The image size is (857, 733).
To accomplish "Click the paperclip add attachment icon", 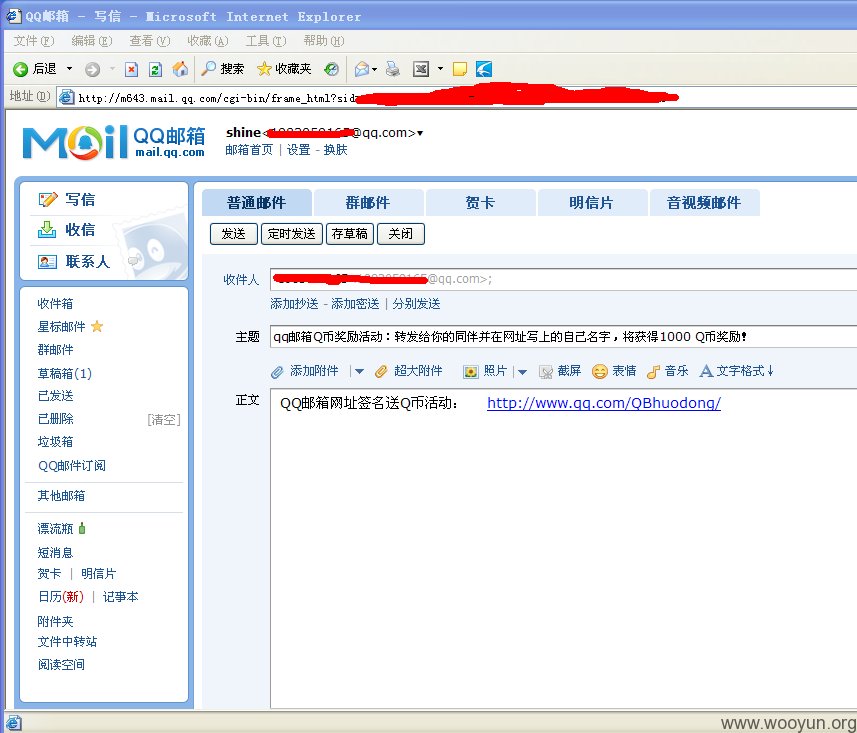I will (x=277, y=372).
